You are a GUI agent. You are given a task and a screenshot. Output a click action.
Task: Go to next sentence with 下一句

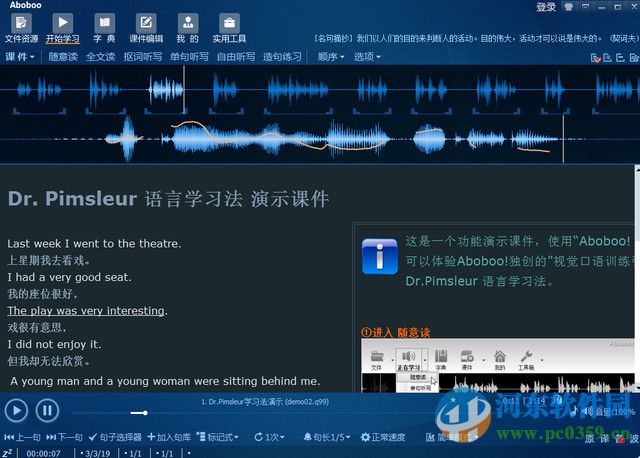64,437
